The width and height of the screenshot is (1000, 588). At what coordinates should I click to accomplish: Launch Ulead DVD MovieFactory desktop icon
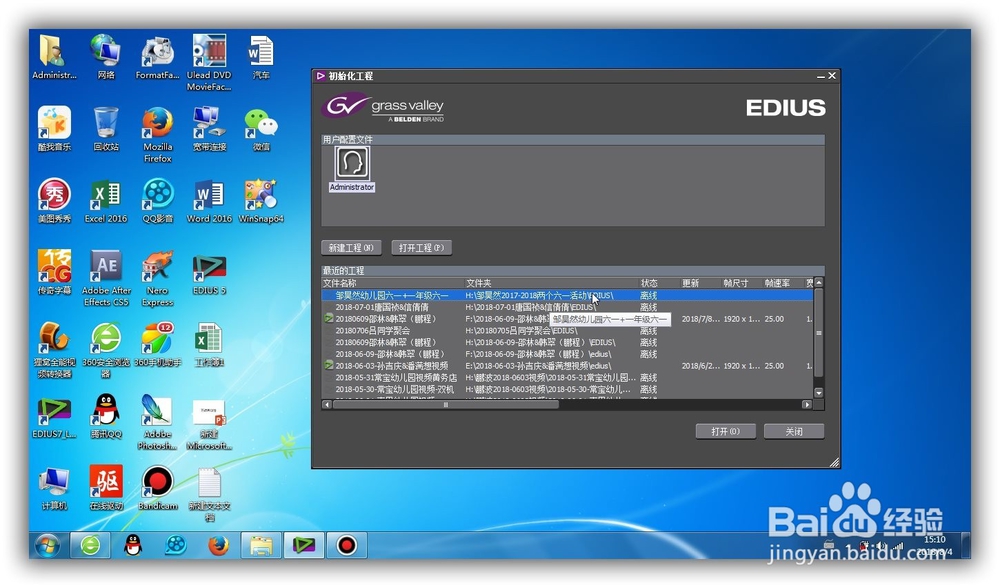point(209,62)
